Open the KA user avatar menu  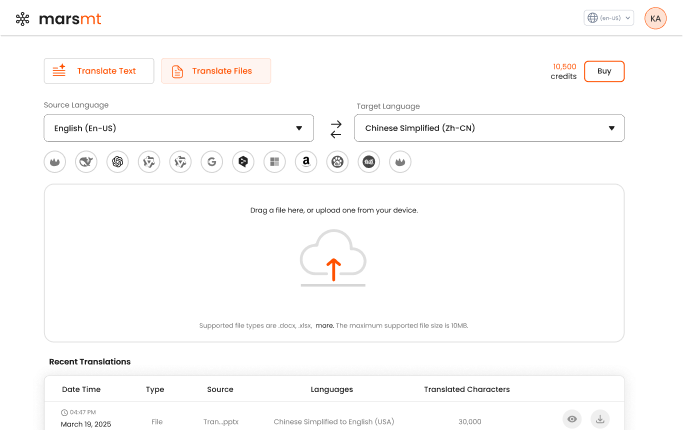655,18
